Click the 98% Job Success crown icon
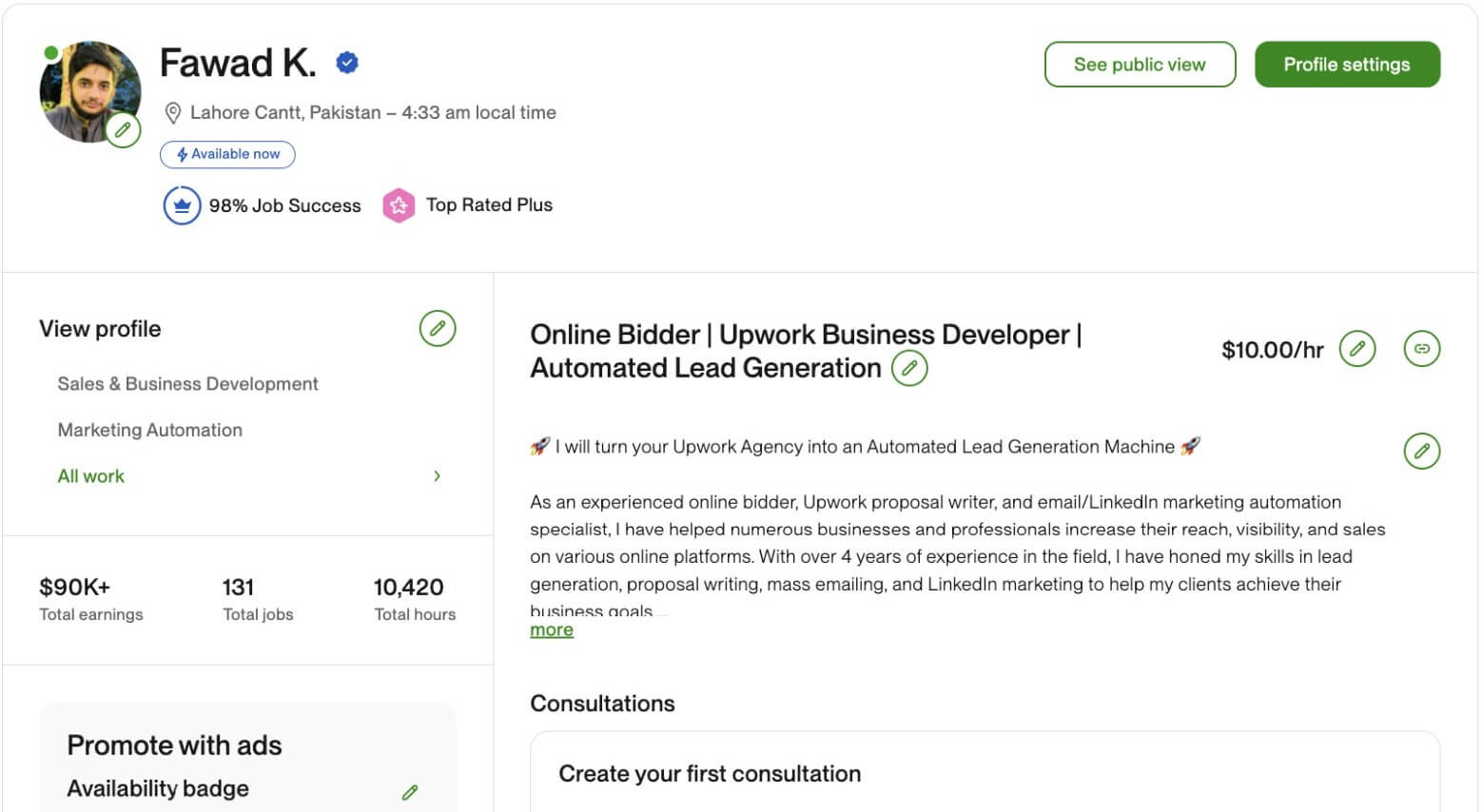 coord(182,204)
